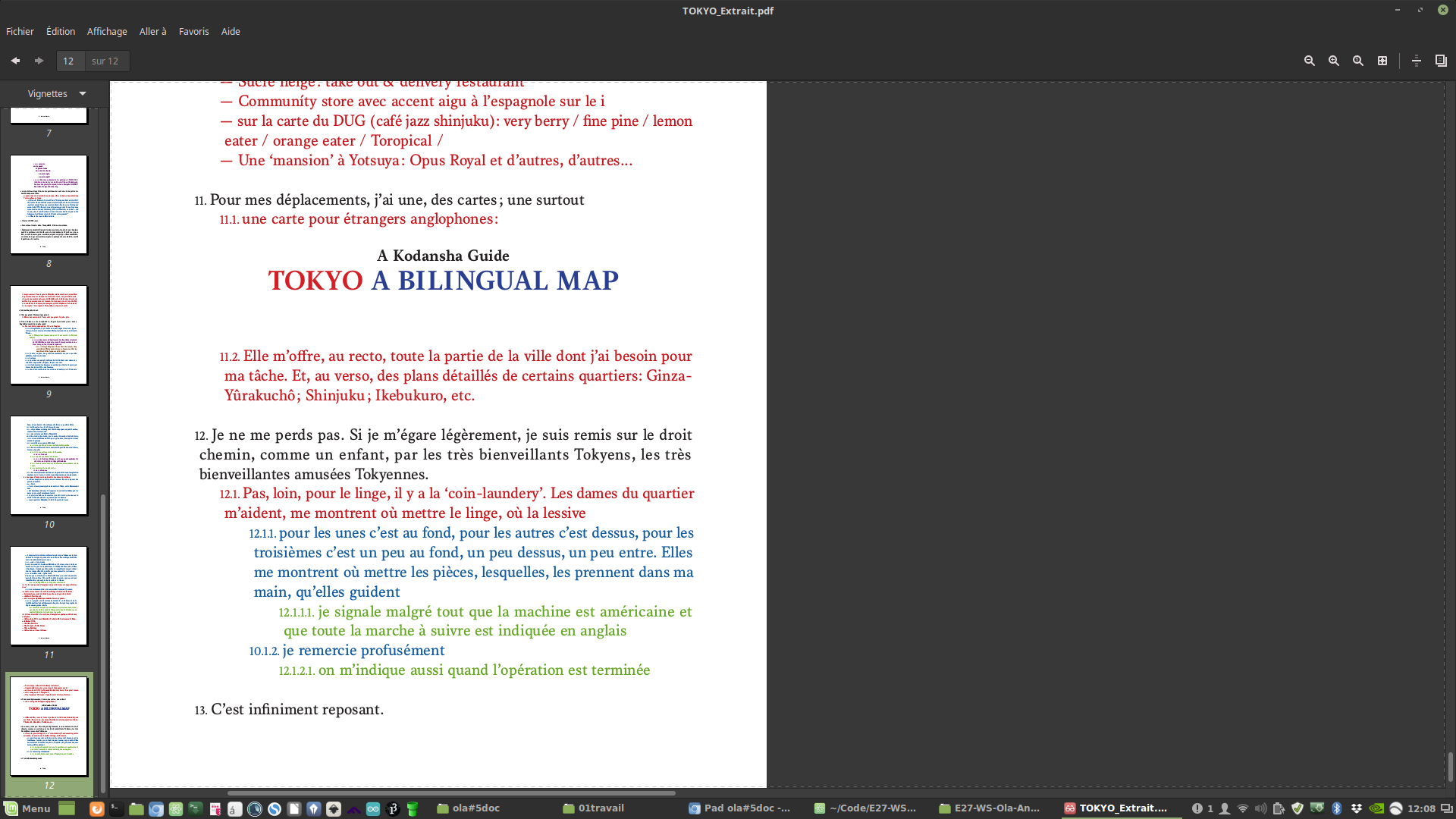
Task: Open NVIDIA settings tray icon
Action: [x=1376, y=808]
